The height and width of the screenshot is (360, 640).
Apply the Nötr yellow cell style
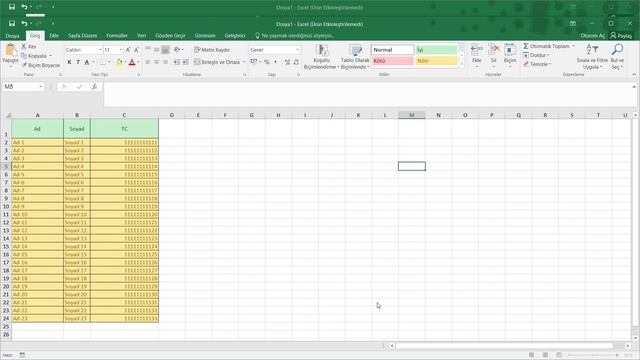[x=436, y=61]
